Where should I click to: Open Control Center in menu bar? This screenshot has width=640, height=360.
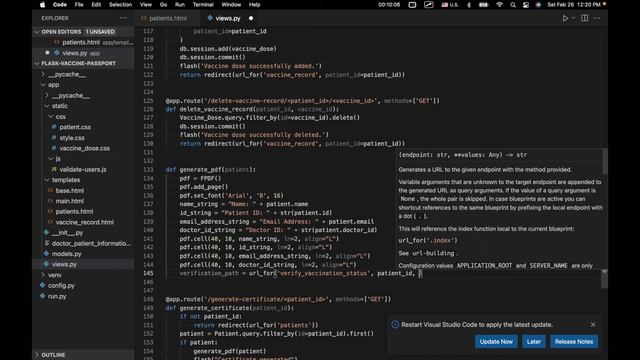[526, 5]
